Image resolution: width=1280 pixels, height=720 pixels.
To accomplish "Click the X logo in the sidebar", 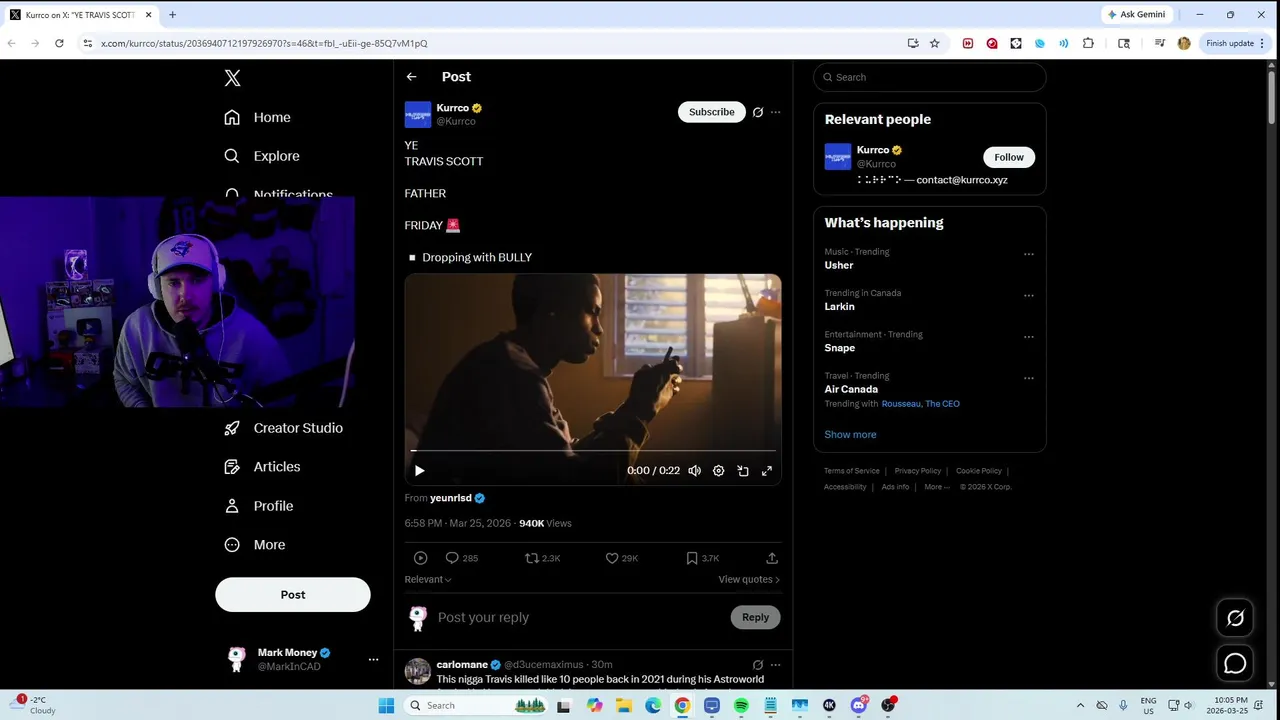I will tap(232, 78).
